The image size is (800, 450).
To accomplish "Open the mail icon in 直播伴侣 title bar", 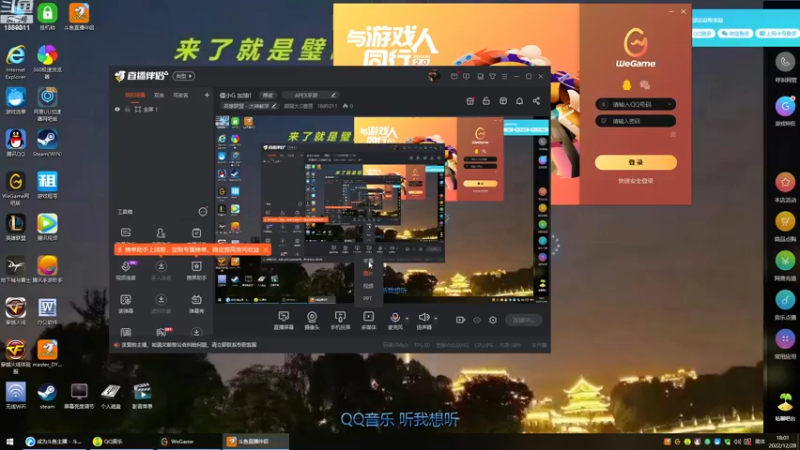I will 454,77.
